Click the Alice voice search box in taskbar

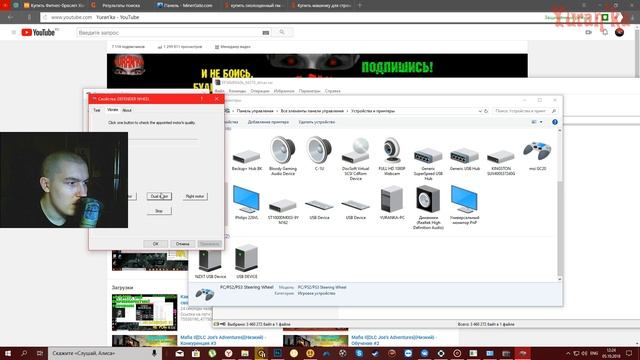104,353
